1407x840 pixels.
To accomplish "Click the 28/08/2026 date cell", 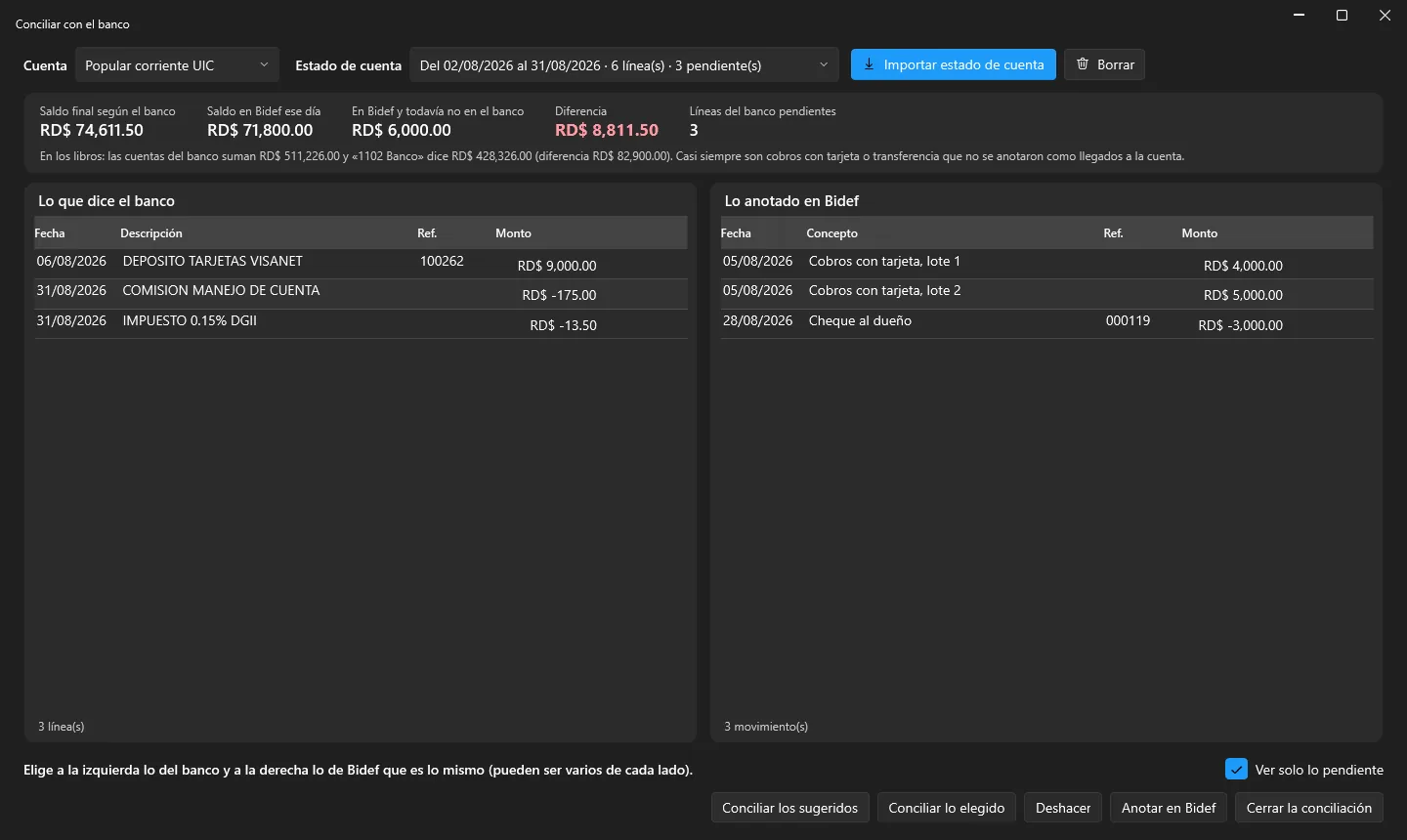I will click(757, 320).
